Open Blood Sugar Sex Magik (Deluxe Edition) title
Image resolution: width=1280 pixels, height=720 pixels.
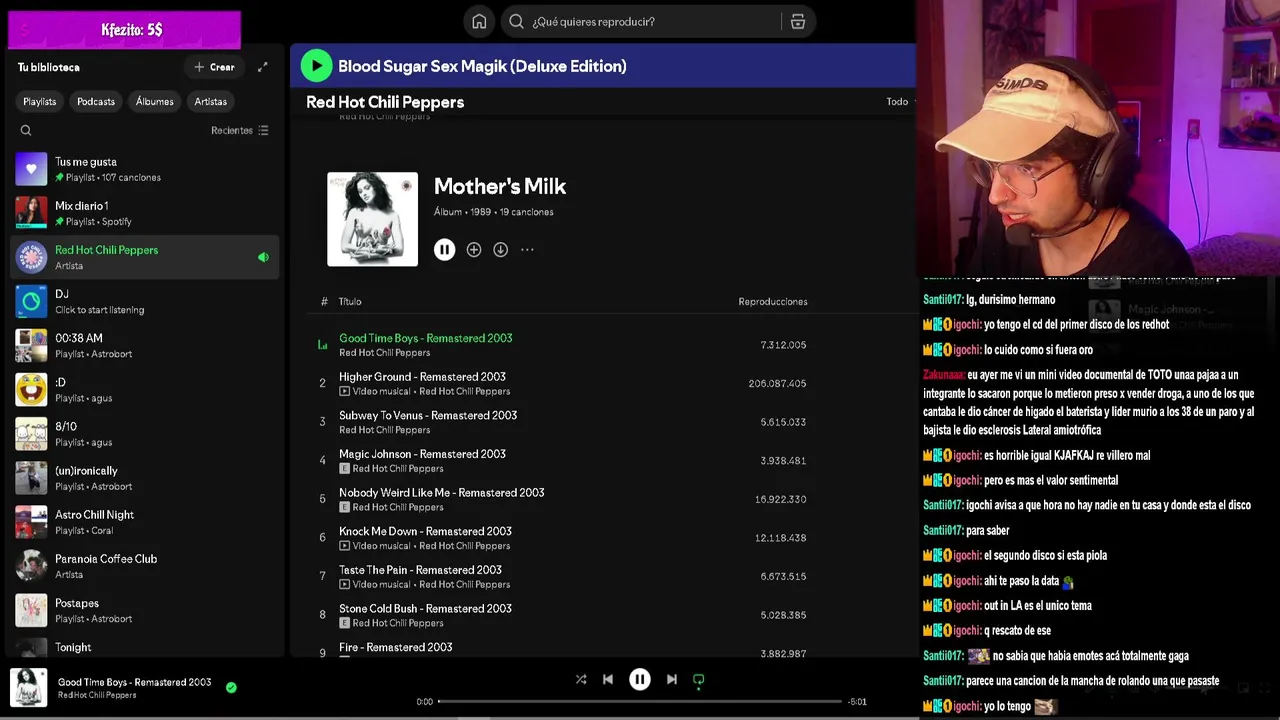482,66
